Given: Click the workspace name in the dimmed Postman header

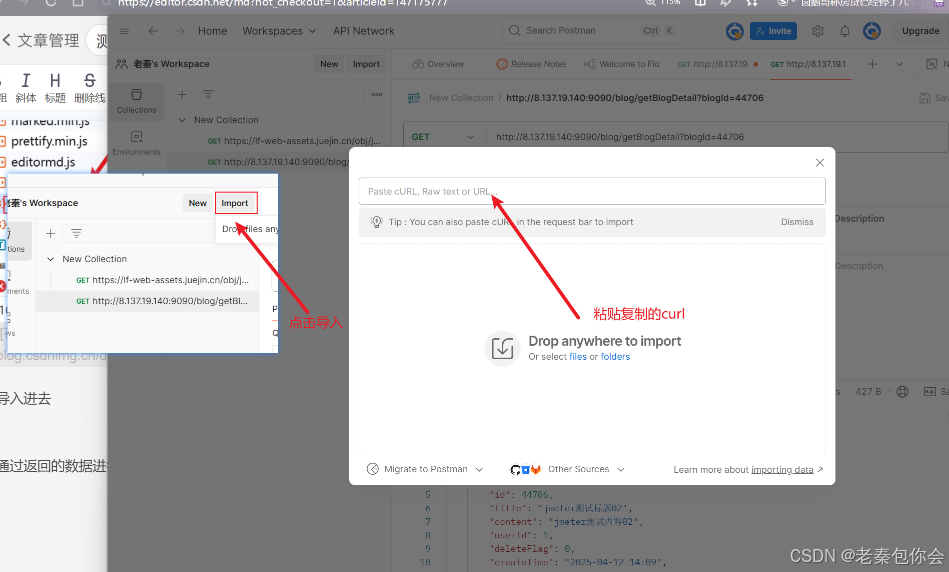Looking at the screenshot, I should click(171, 64).
